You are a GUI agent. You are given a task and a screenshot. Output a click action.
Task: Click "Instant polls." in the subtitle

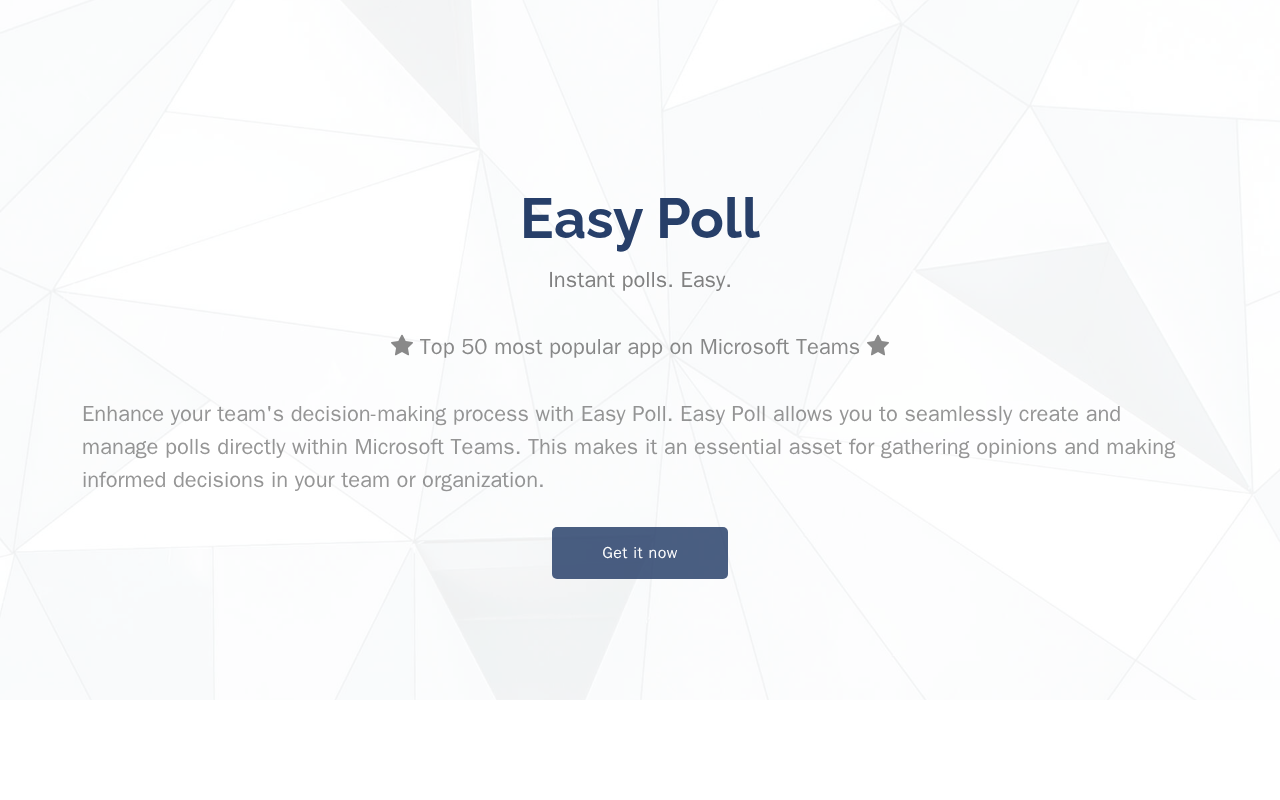[611, 280]
